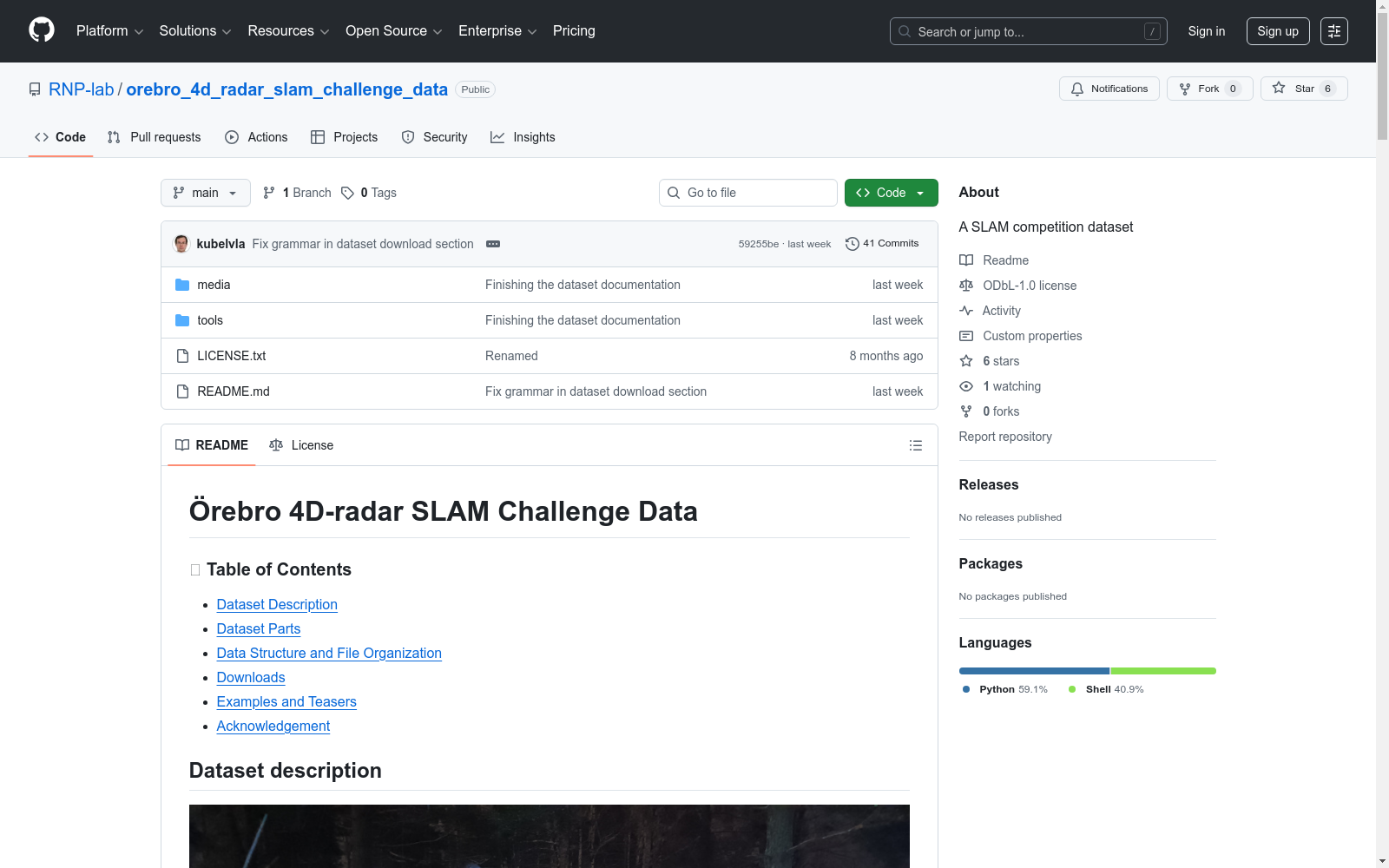Open the dataset description banner image
Viewport: 1389px width, 868px height.
(x=550, y=836)
